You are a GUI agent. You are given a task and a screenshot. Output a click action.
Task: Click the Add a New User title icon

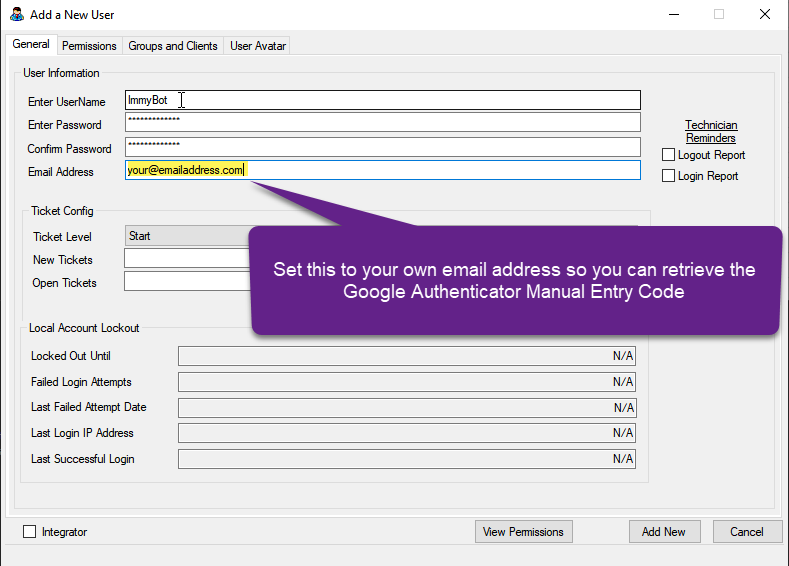tap(16, 14)
